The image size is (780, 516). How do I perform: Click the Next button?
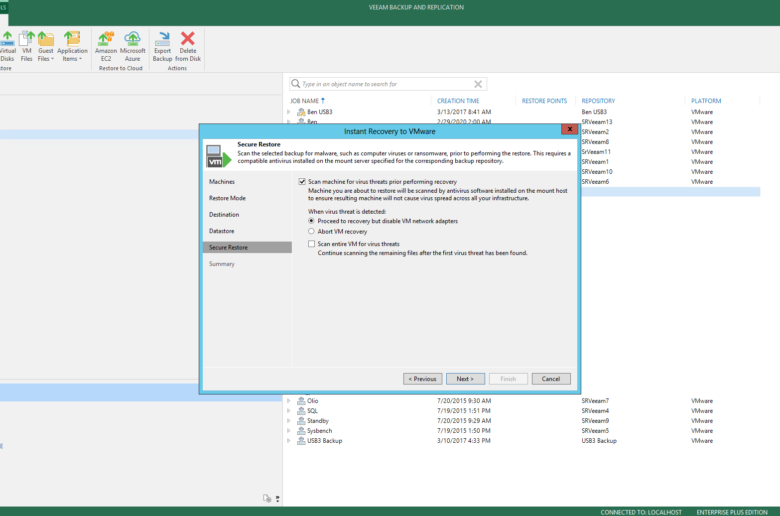point(466,379)
